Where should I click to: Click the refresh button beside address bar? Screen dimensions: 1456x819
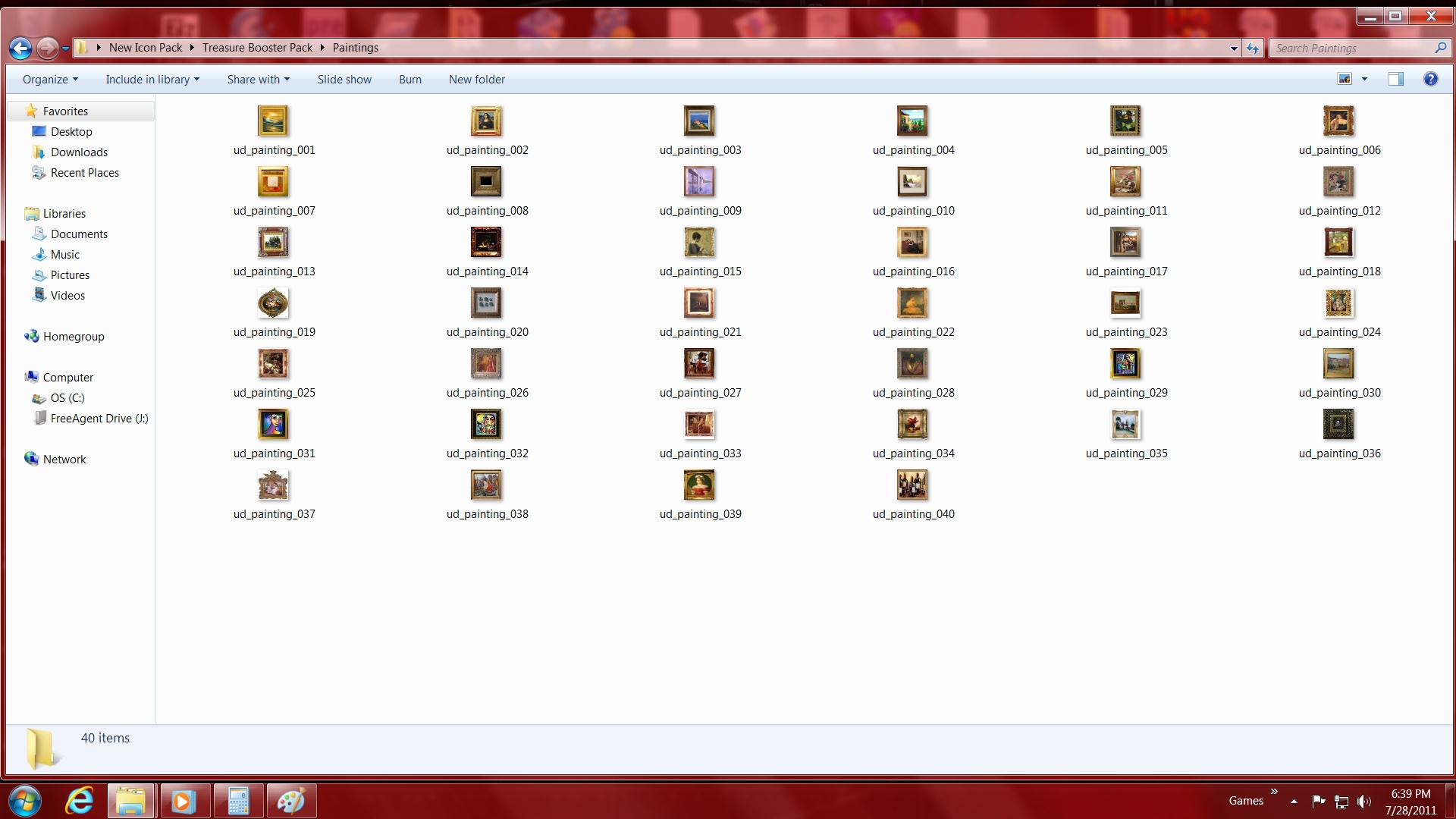(1253, 49)
